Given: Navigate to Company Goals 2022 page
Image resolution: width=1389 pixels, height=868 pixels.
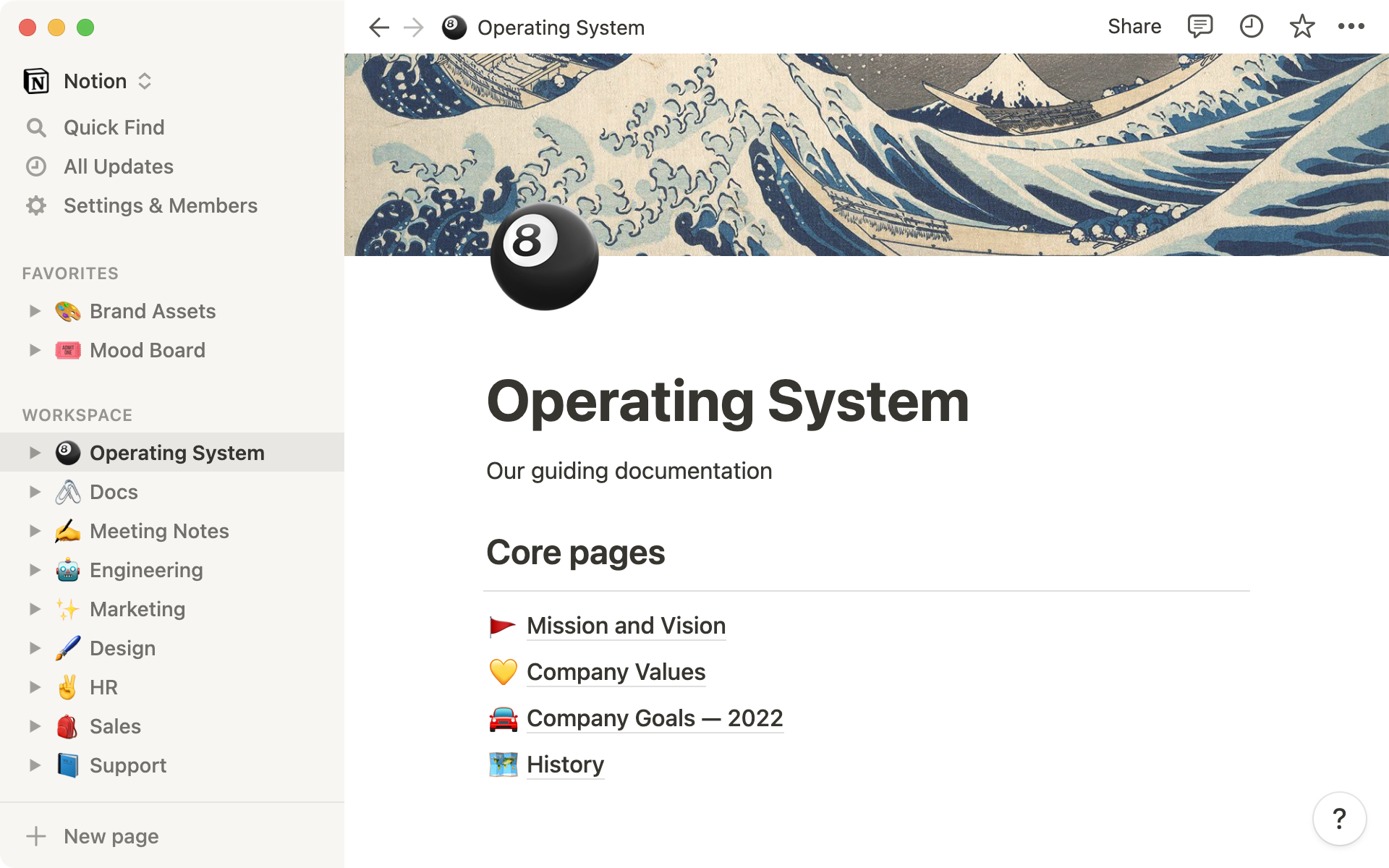Looking at the screenshot, I should (655, 718).
